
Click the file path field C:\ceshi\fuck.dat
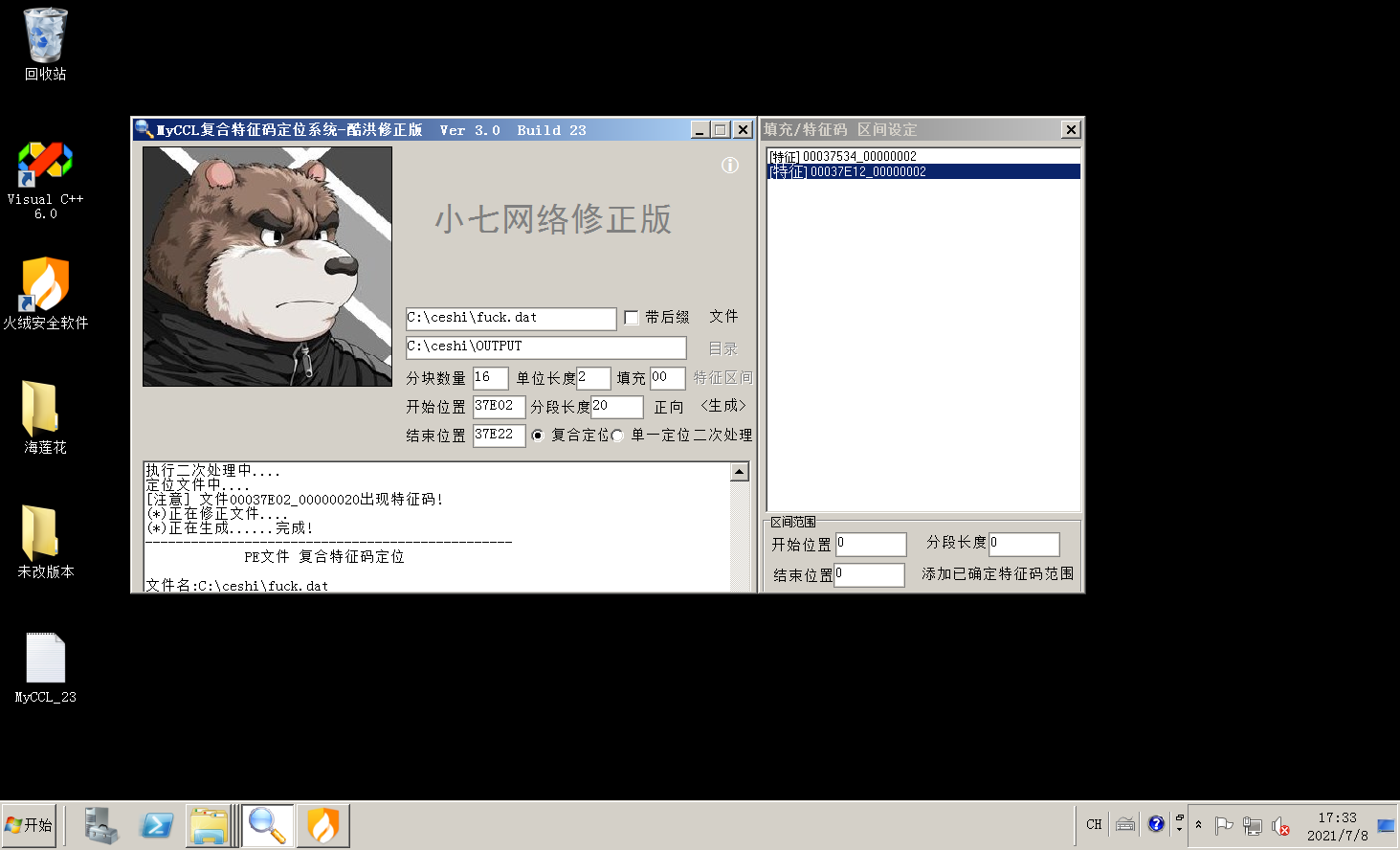pos(511,318)
